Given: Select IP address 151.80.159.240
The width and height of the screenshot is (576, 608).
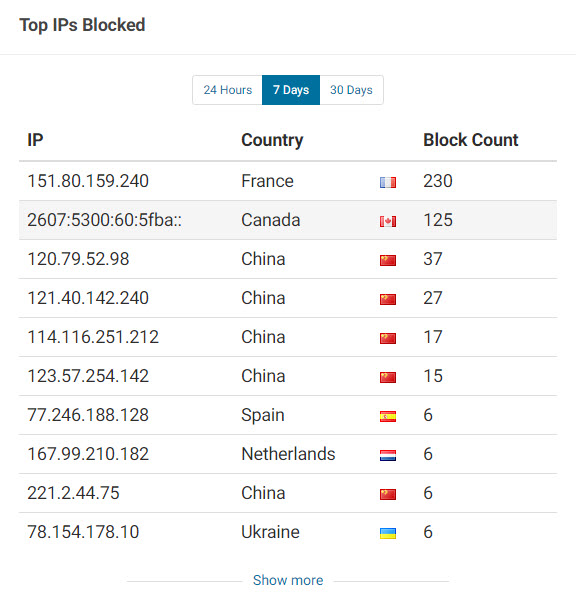Looking at the screenshot, I should coord(88,181).
